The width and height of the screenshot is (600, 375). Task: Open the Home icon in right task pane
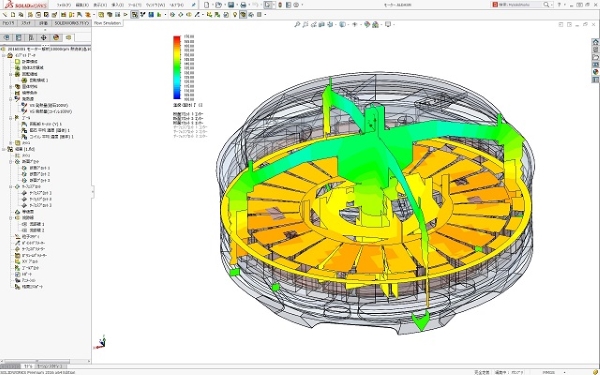tap(595, 42)
